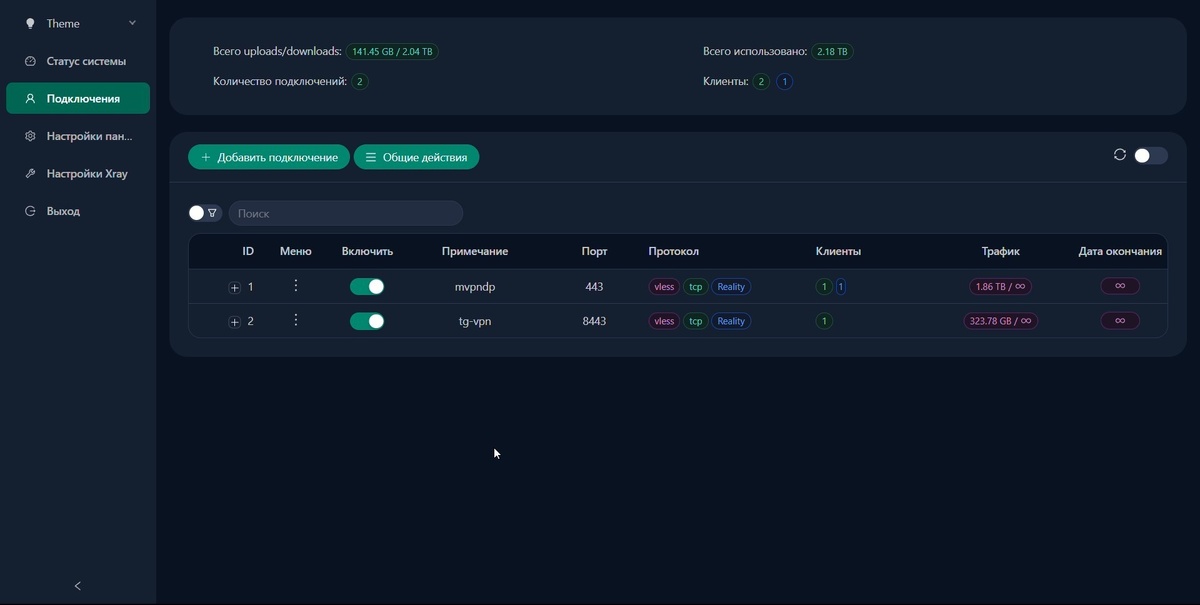Click the tg-vpn note text
Viewport: 1200px width, 605px height.
pos(475,321)
